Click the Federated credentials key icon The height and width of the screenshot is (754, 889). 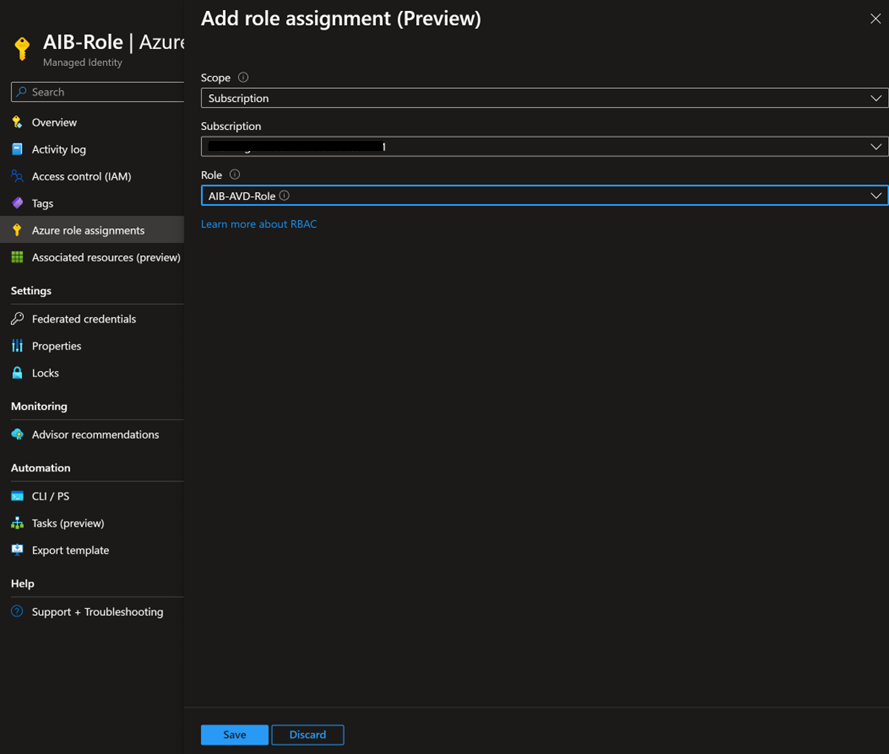17,319
